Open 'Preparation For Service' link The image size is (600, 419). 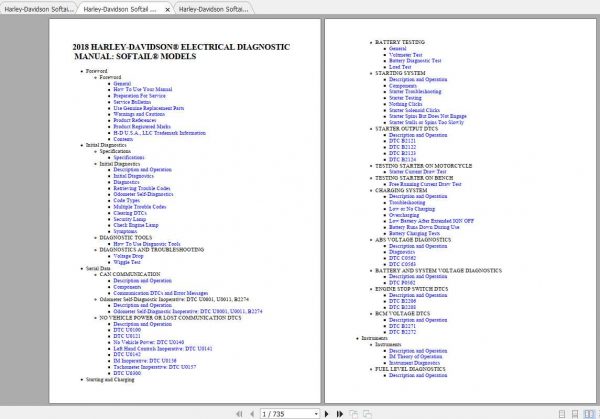[139, 96]
